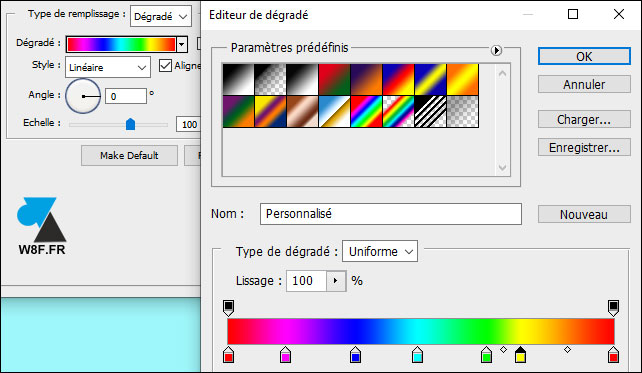Select the neutral density transparent preset
642x373 pixels.
click(x=463, y=112)
